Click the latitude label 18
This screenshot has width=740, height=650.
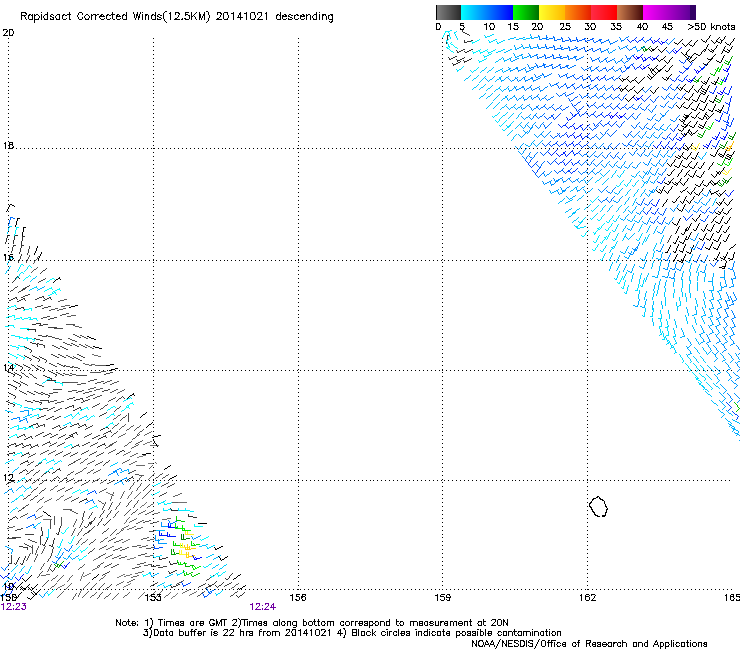pos(8,145)
